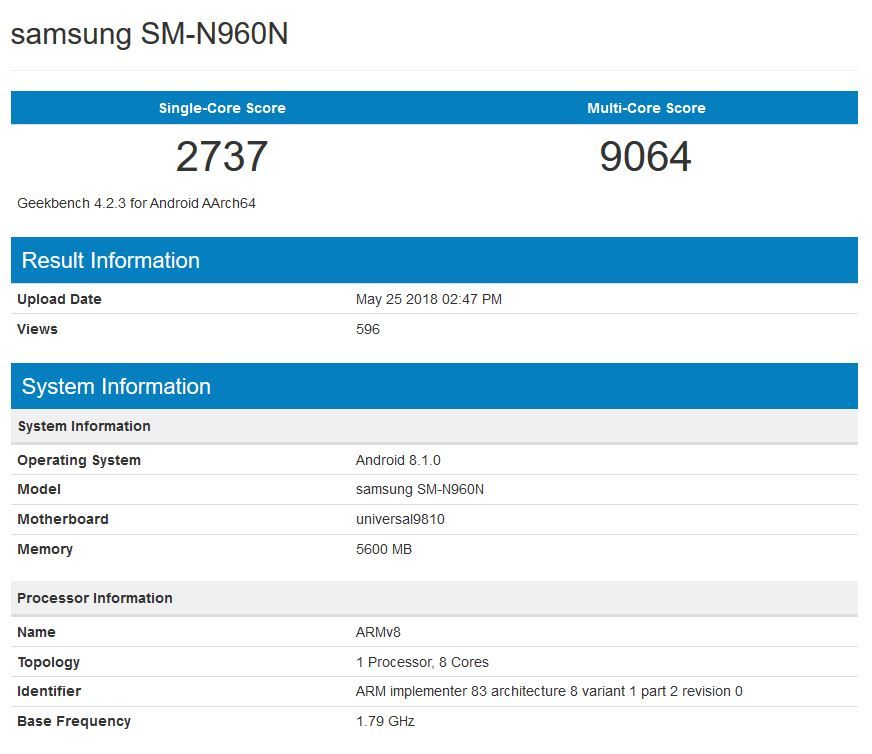Click the samsung SM-N960N model value in table
The width and height of the screenshot is (872, 754).
pyautogui.click(x=420, y=489)
